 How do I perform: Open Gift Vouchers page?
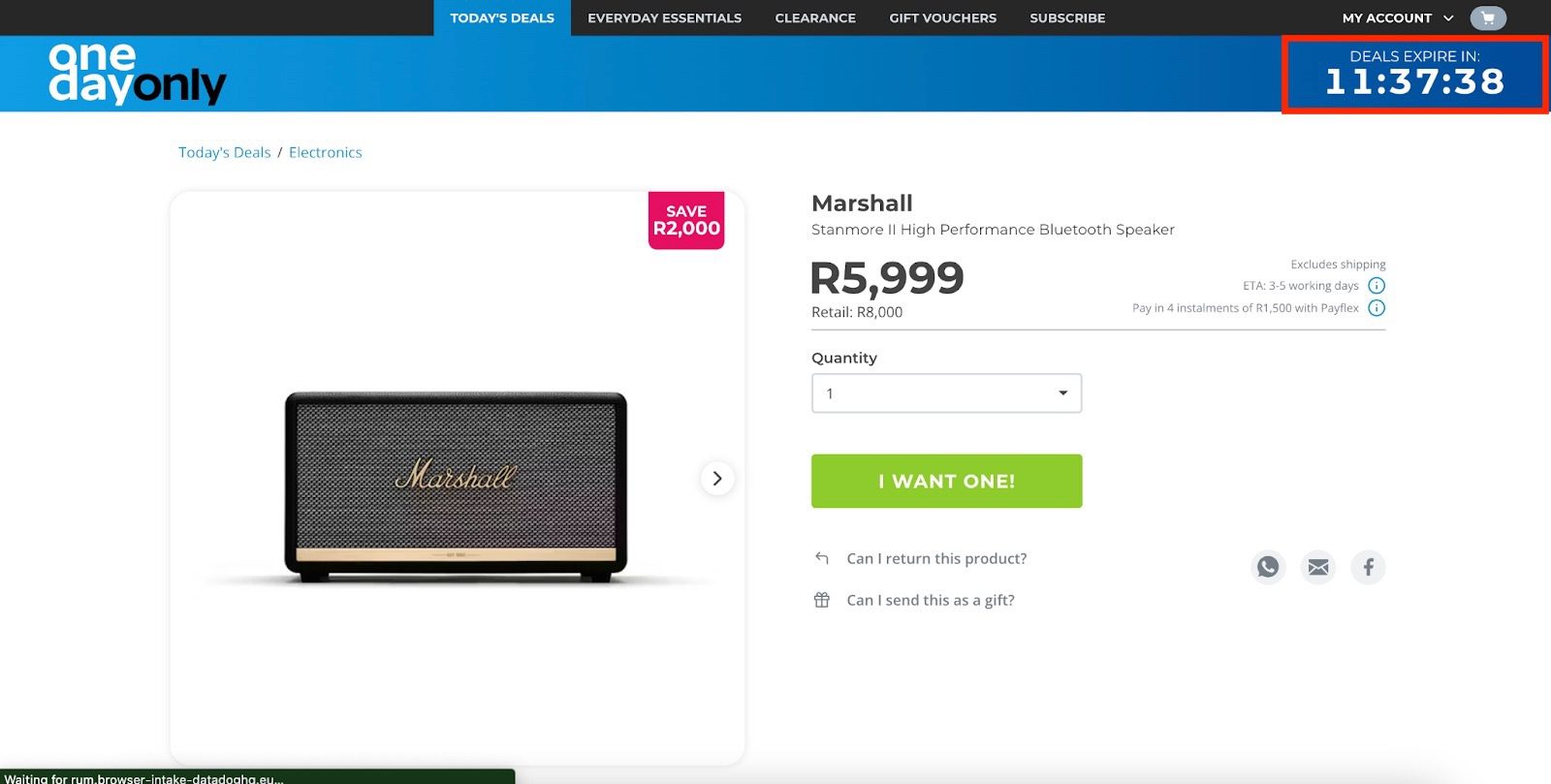(942, 18)
